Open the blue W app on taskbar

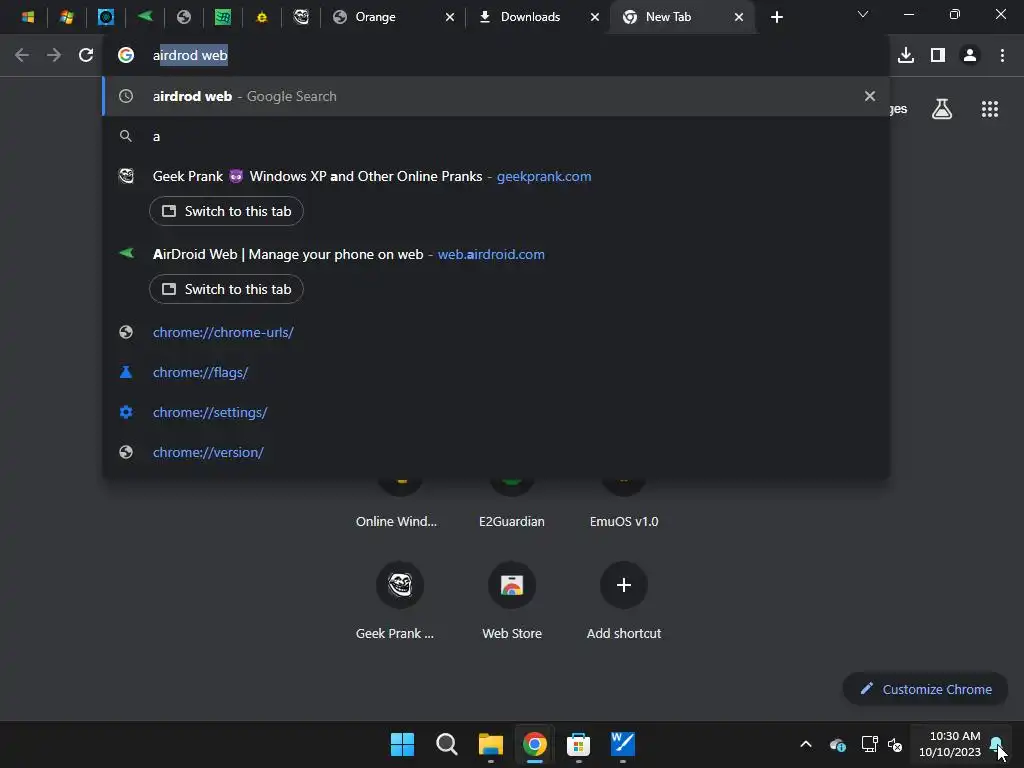tap(622, 744)
